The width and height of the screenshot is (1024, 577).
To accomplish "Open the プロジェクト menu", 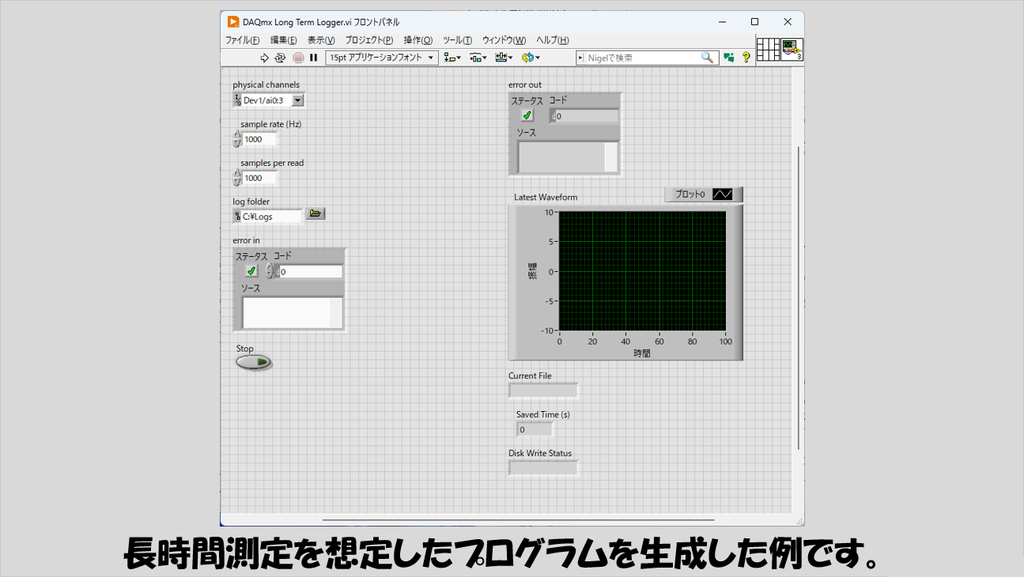I will coord(369,40).
